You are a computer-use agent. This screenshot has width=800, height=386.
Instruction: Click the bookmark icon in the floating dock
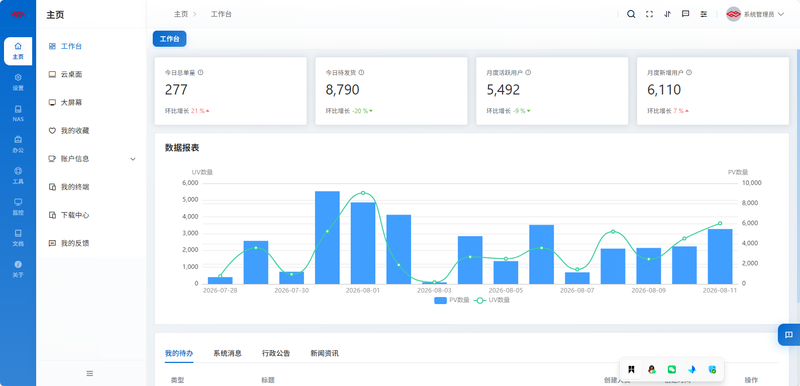[x=631, y=369]
